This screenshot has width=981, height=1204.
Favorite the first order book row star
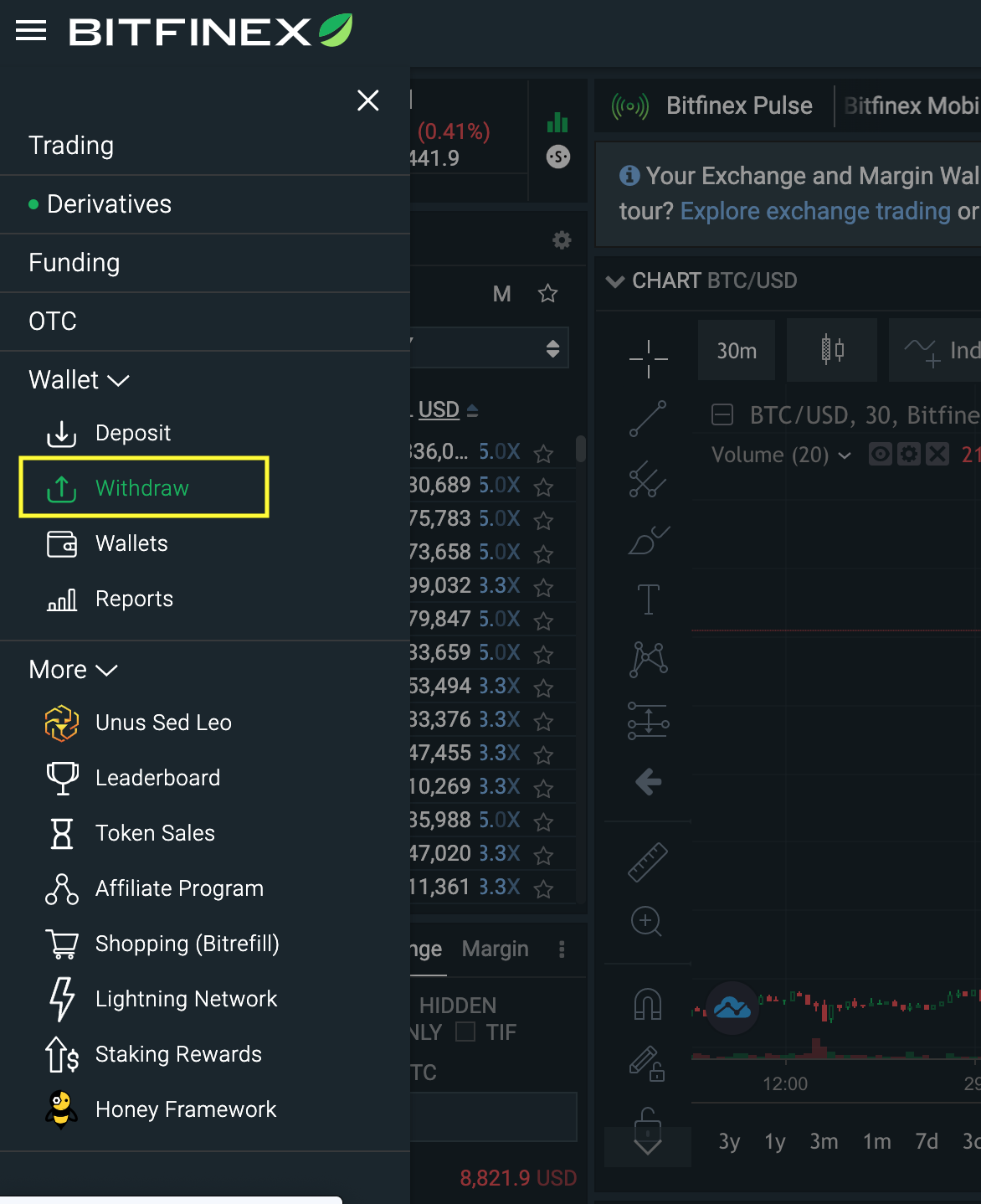coord(543,452)
